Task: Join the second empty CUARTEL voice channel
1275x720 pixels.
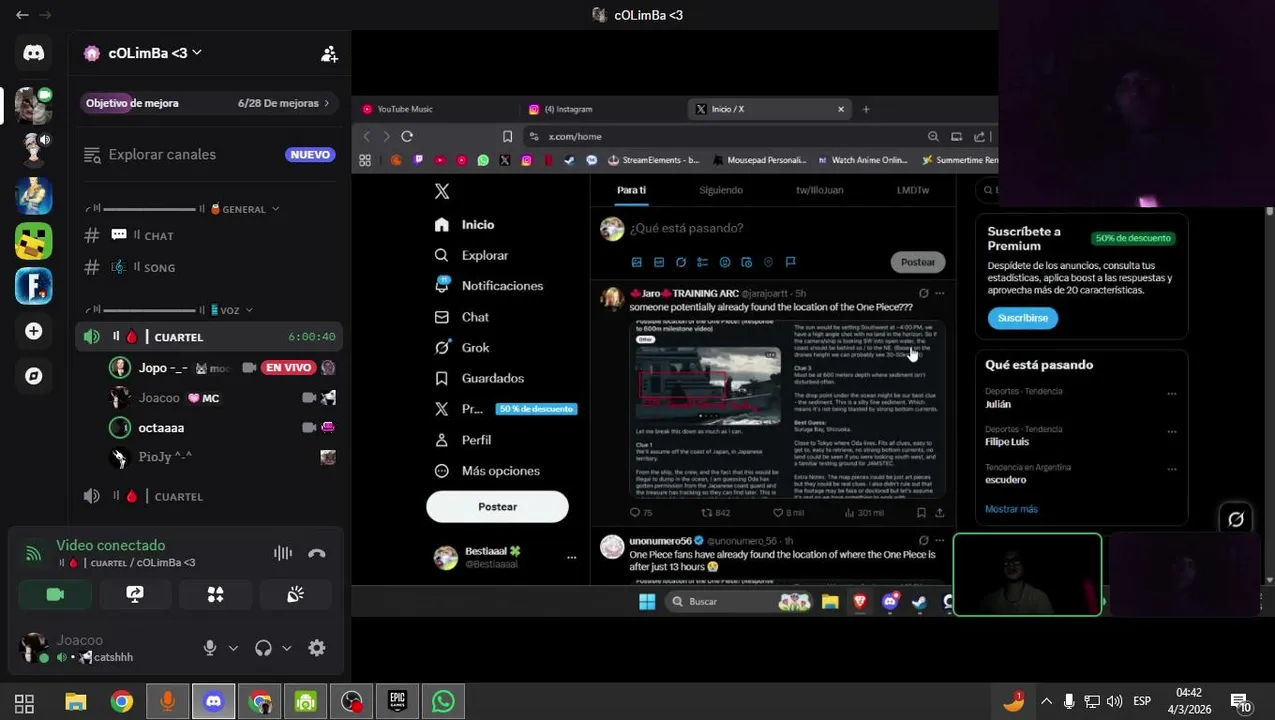Action: point(210,496)
